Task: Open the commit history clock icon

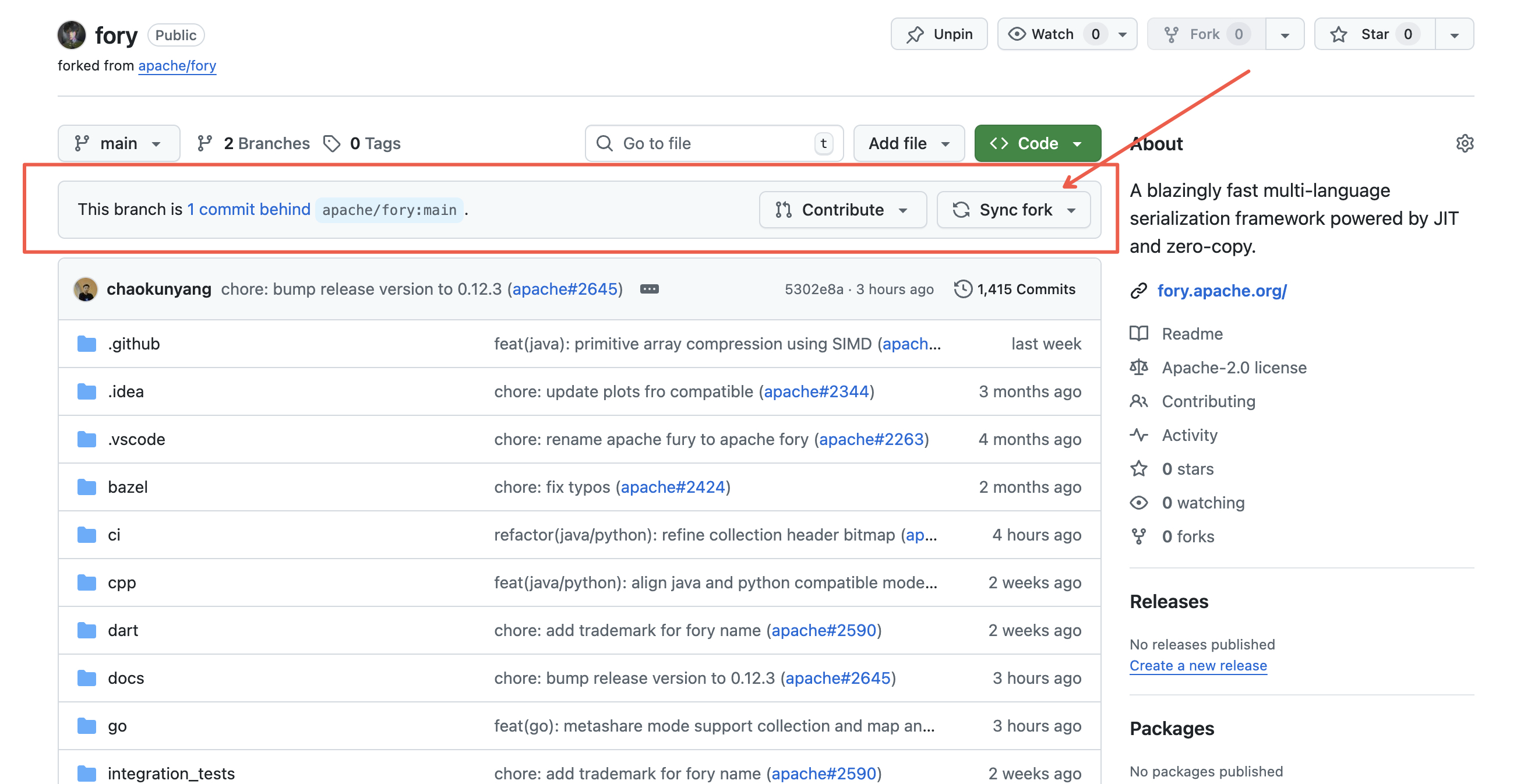Action: pos(962,289)
